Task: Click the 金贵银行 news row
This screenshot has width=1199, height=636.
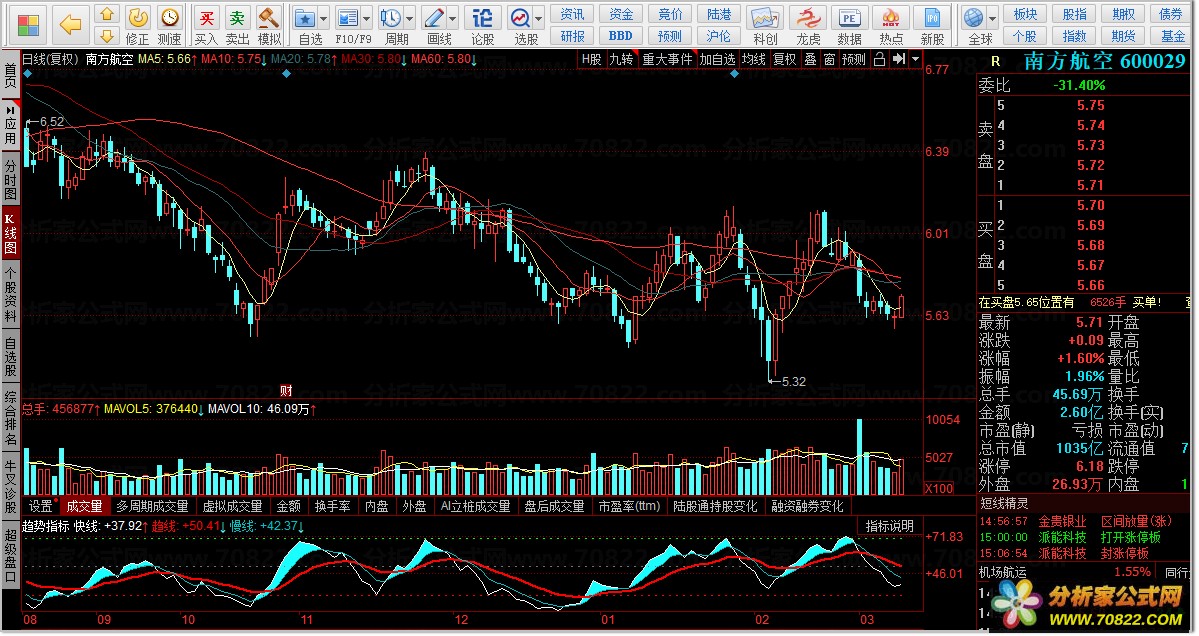Action: click(1084, 521)
